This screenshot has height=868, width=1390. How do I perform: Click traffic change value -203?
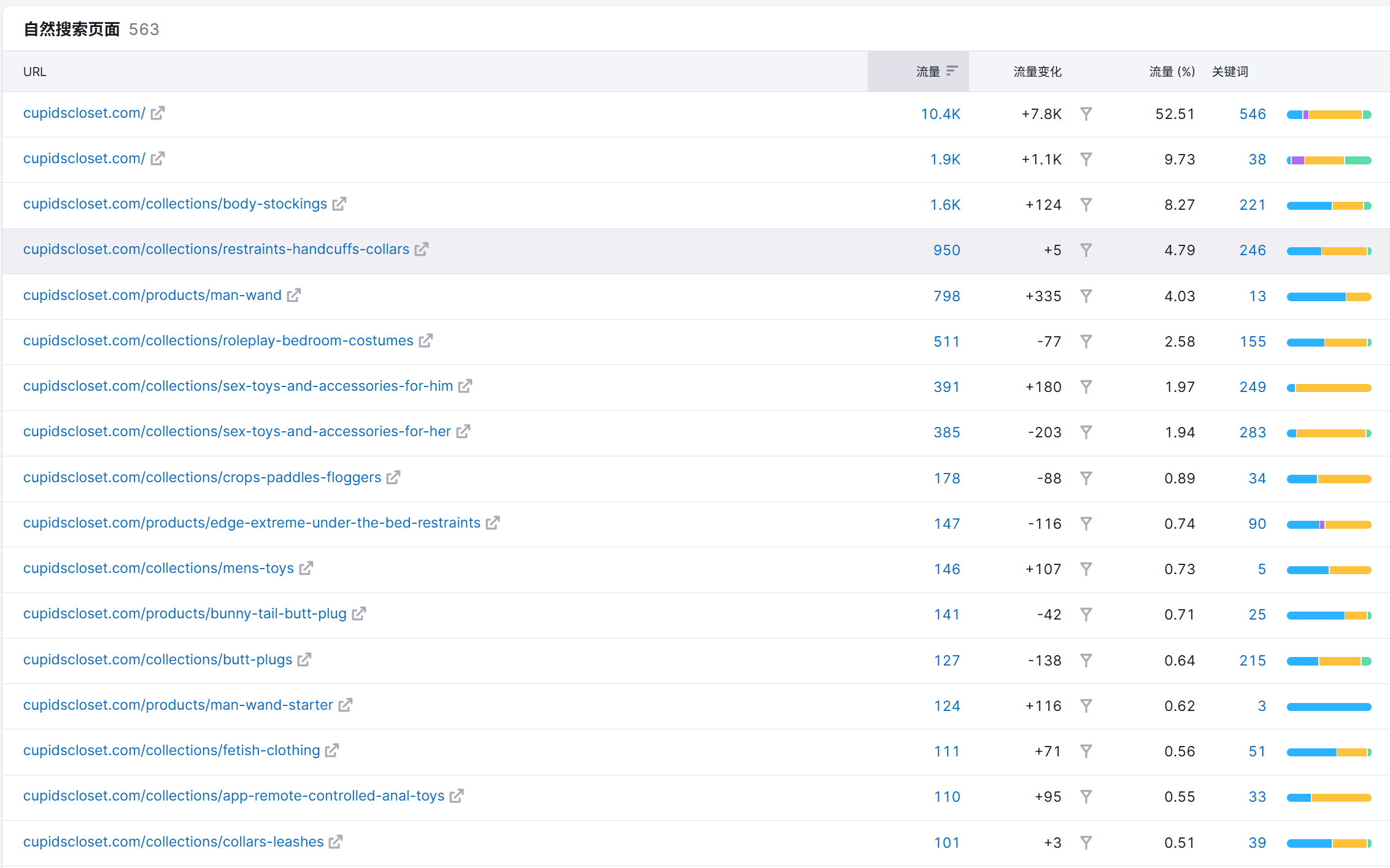[x=1044, y=432]
